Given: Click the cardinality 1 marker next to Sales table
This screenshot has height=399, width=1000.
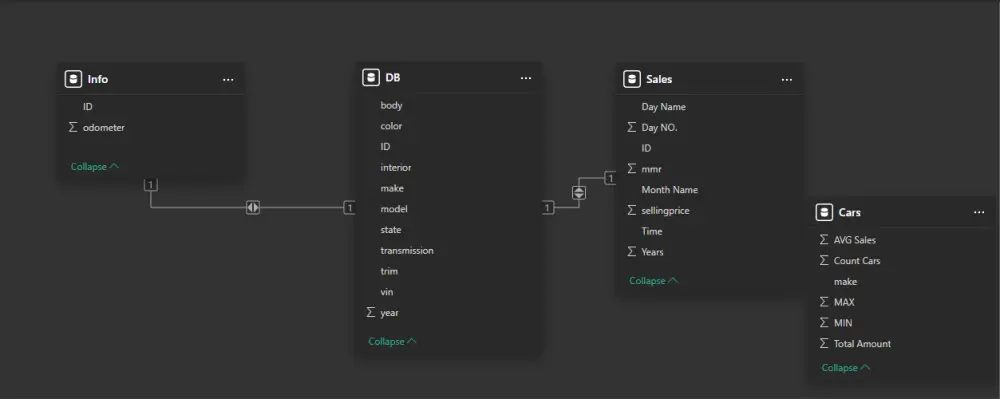Looking at the screenshot, I should [610, 178].
